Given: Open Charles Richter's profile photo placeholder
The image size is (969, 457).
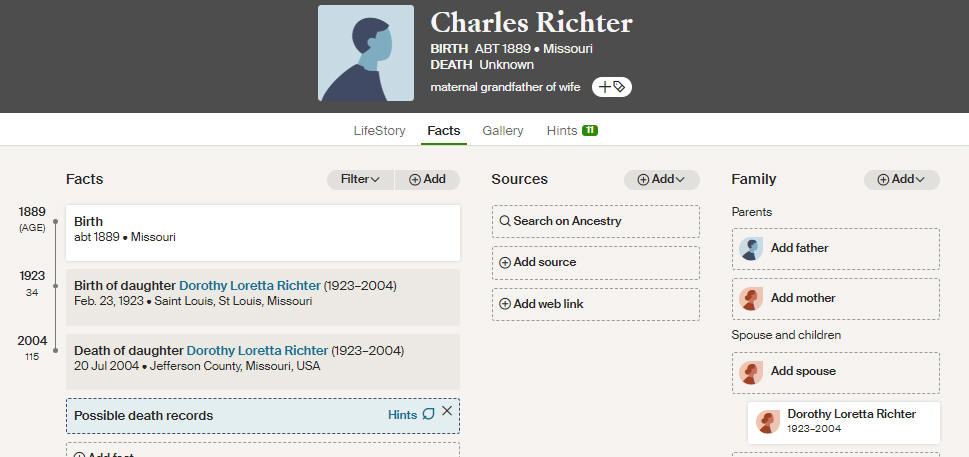Looking at the screenshot, I should click(x=366, y=53).
